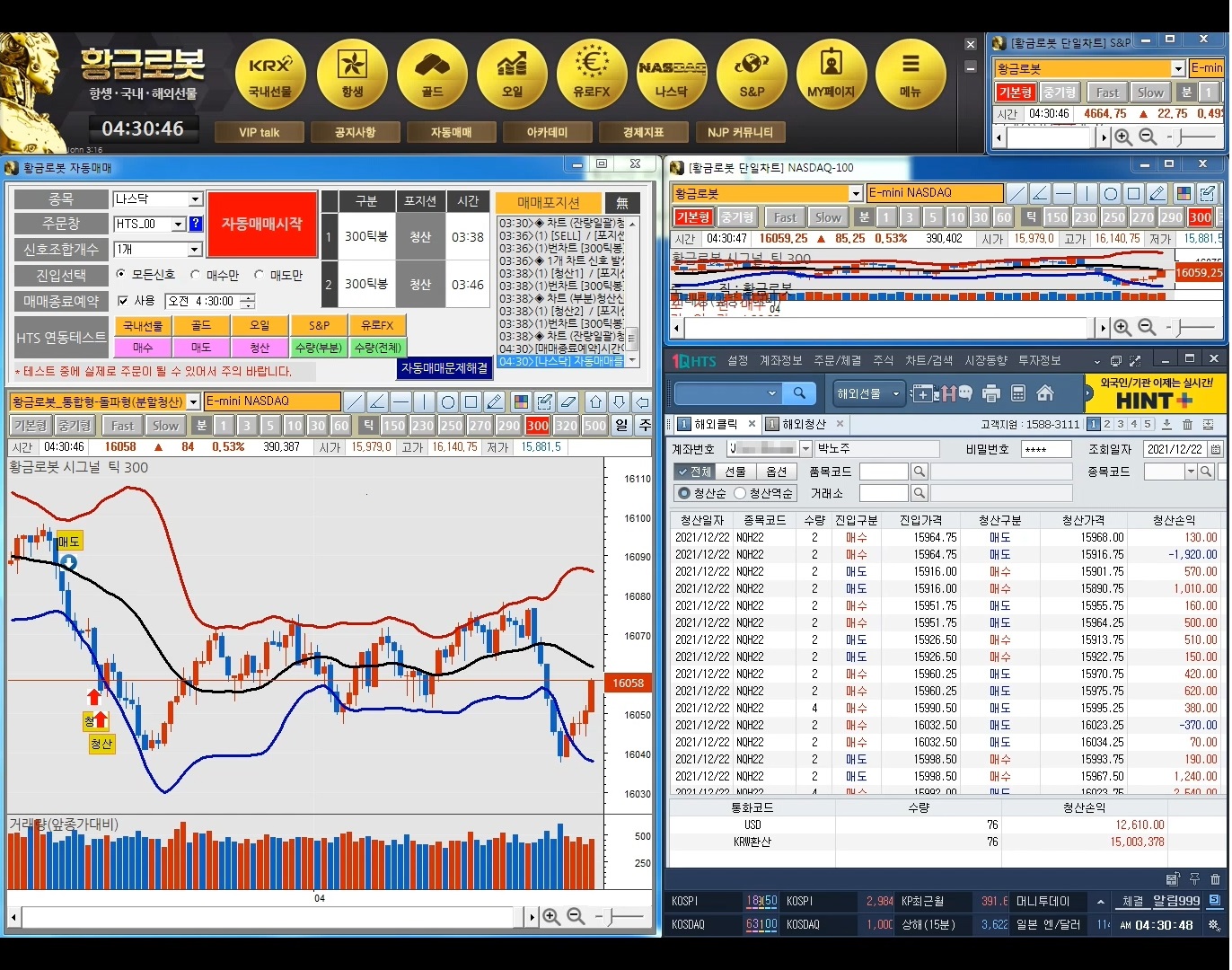Open 계좌정보 menu in 1QHTS

point(780,360)
